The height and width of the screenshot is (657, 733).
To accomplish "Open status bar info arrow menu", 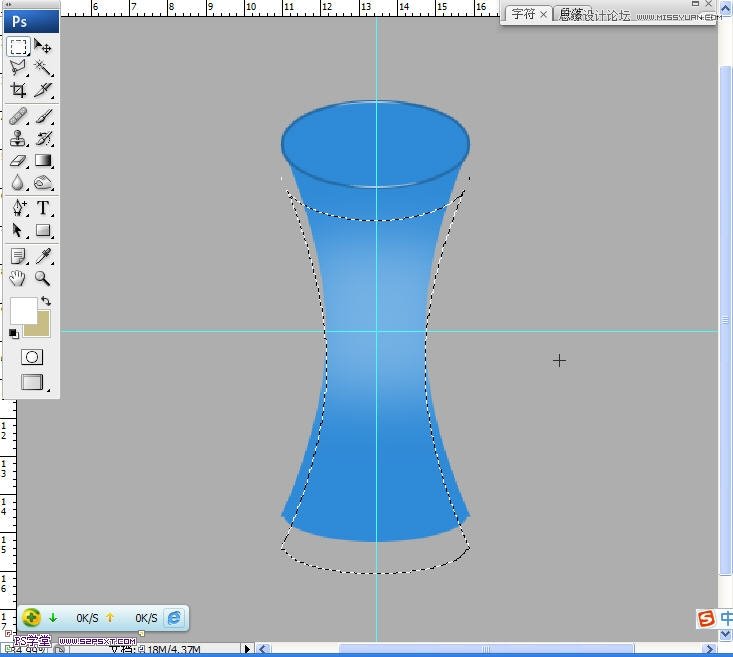I will (248, 650).
